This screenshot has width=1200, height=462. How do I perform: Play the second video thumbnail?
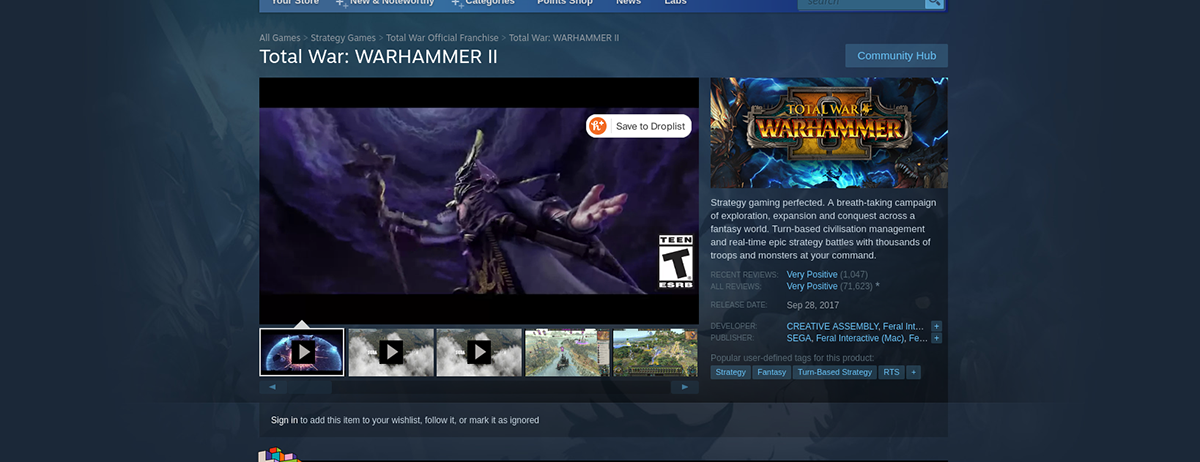coord(391,352)
